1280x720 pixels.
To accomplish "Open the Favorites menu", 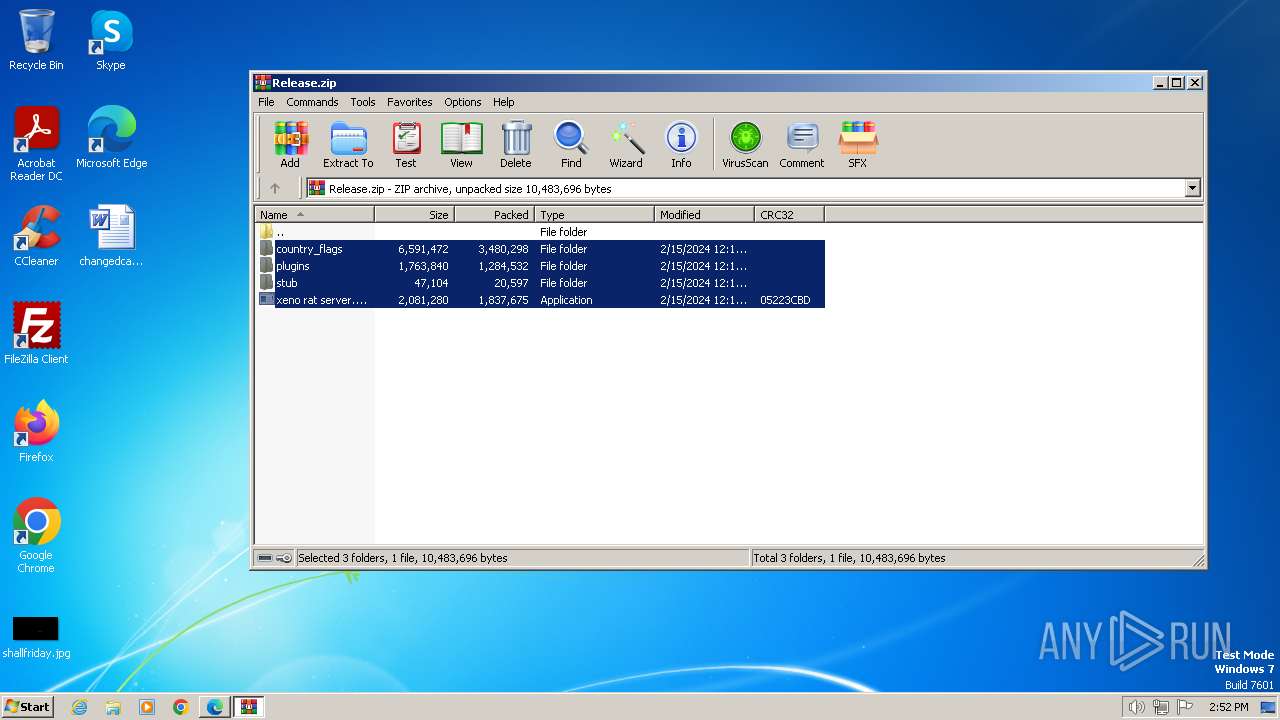I will pyautogui.click(x=410, y=102).
